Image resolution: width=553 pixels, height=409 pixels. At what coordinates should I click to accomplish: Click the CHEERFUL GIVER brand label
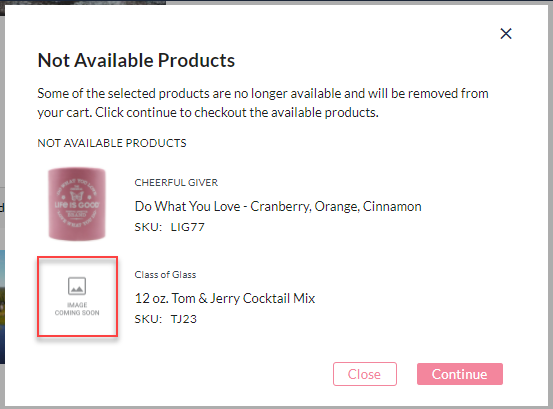click(176, 183)
